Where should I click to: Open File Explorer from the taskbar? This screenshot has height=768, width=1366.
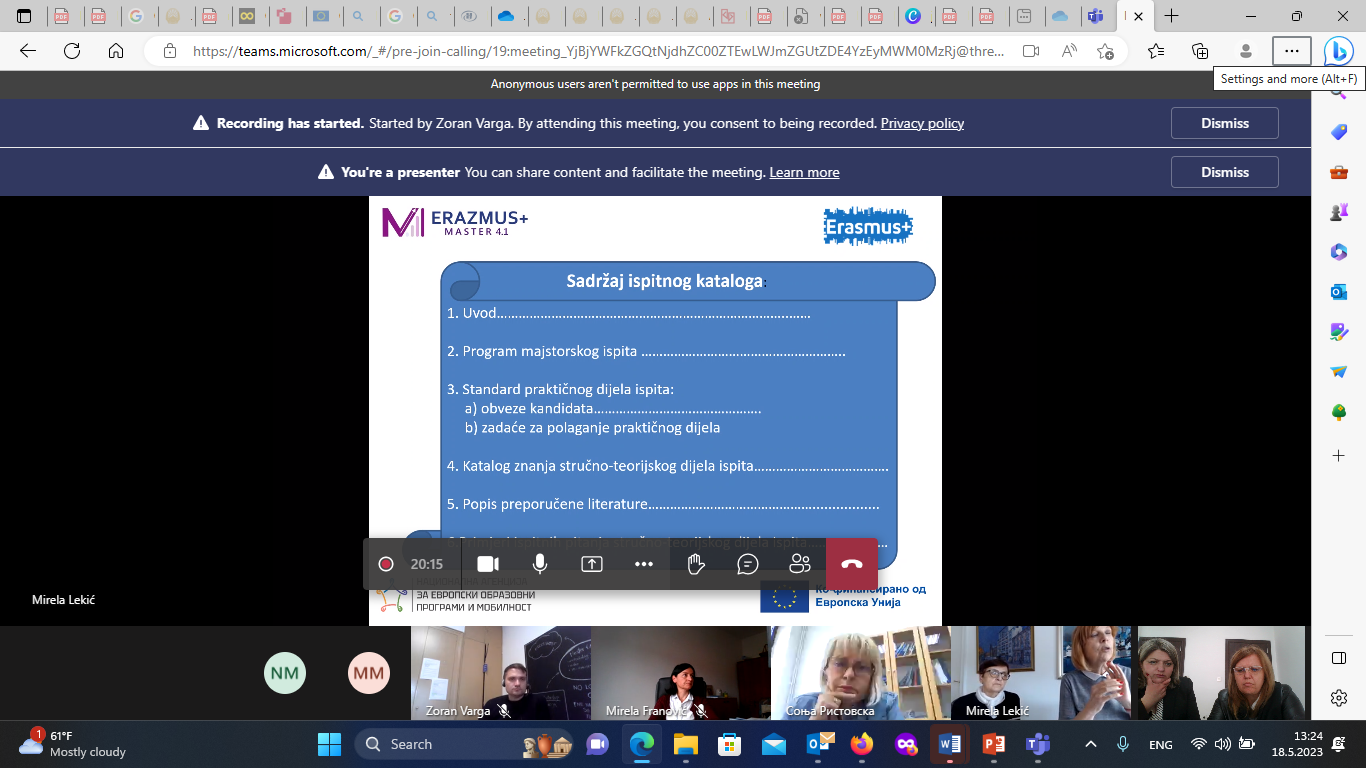[685, 744]
